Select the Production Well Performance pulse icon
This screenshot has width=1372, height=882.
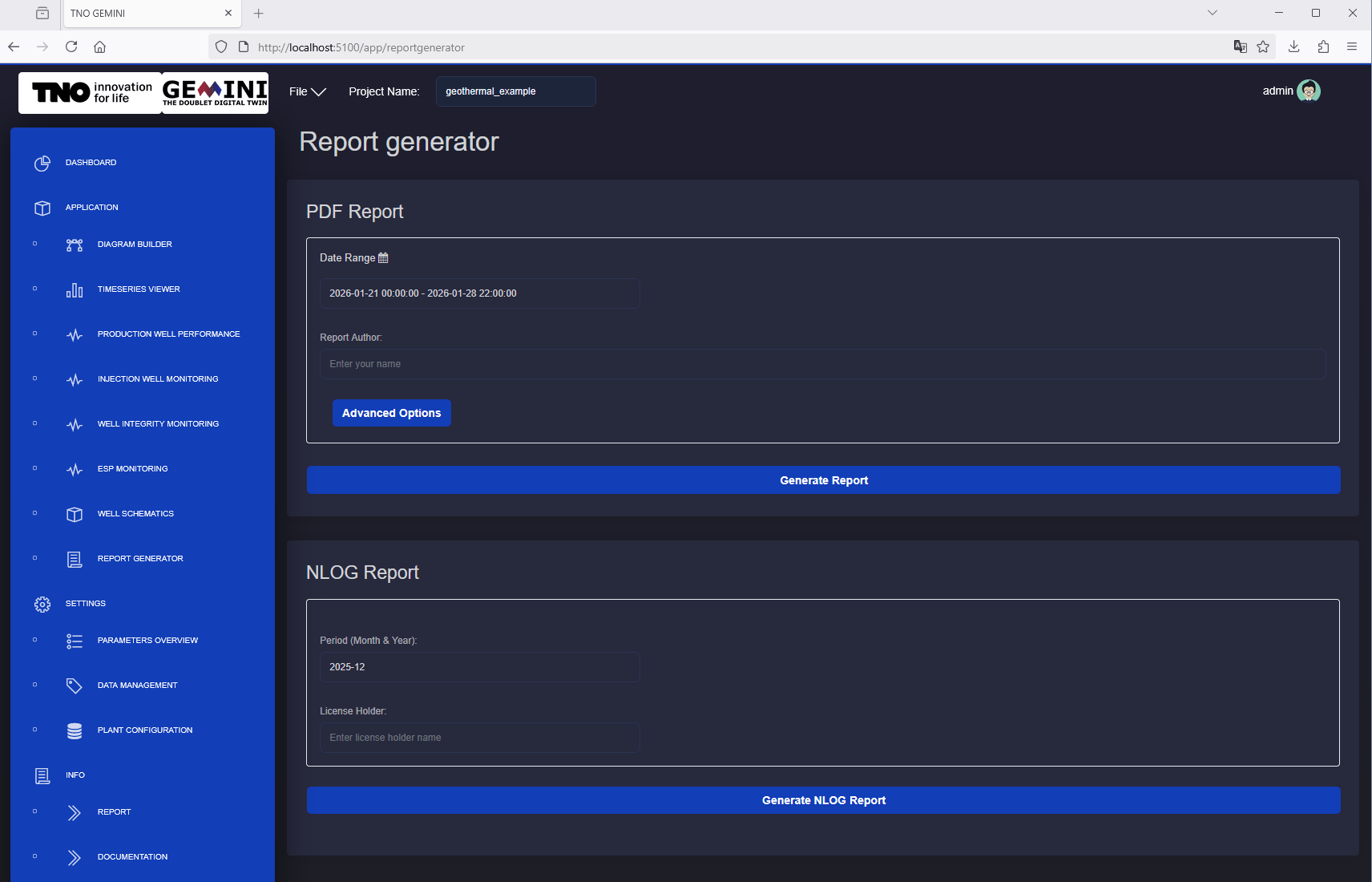75,335
